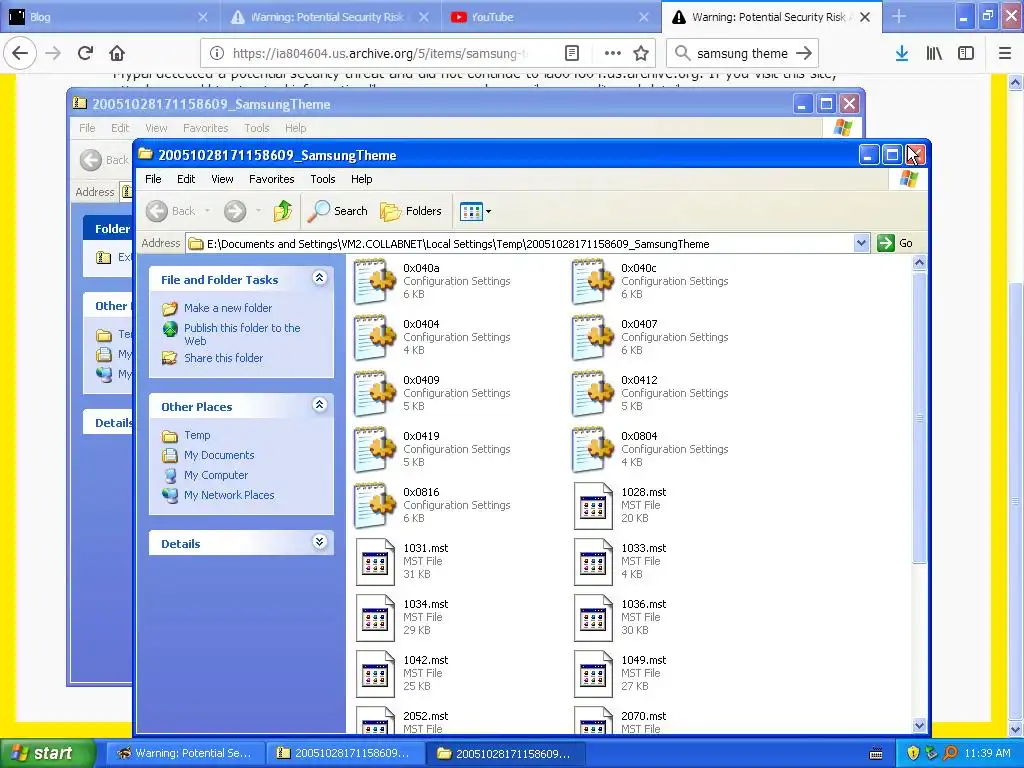1024x768 pixels.
Task: Reload the browser page
Action: [85, 54]
